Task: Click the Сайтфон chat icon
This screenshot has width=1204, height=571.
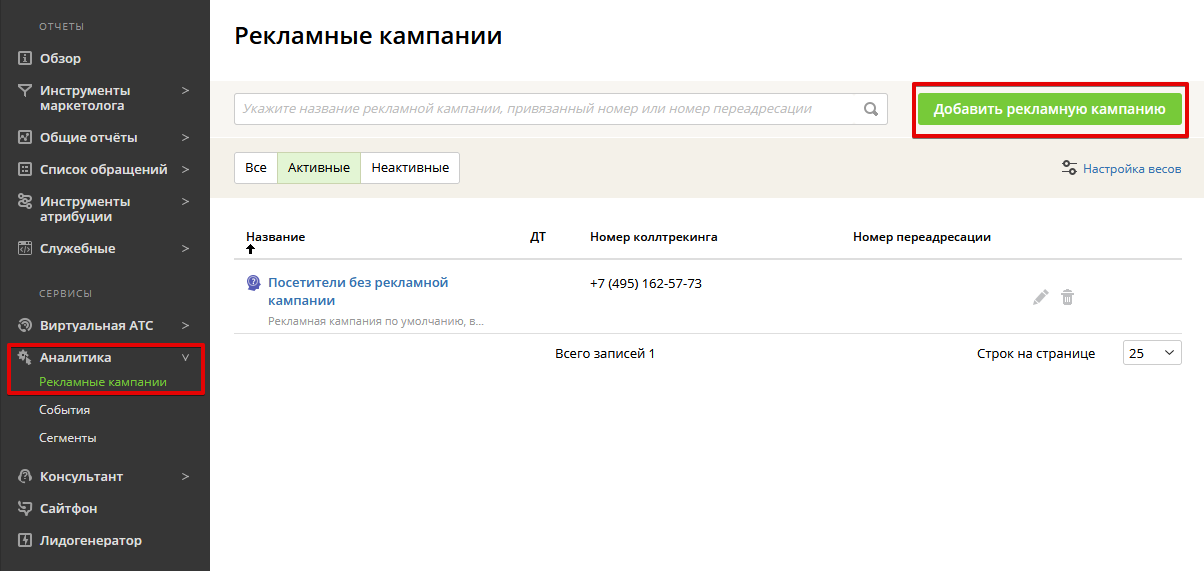Action: coord(26,508)
